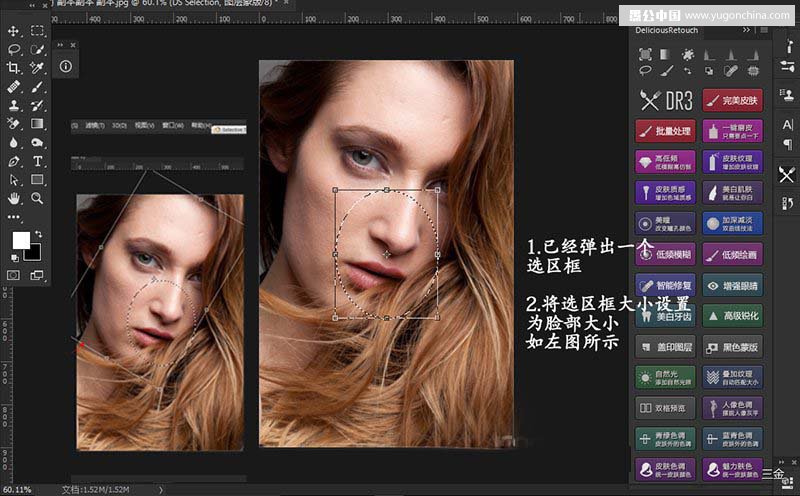Select the Eraser tool
This screenshot has height=496, width=800.
pos(13,123)
